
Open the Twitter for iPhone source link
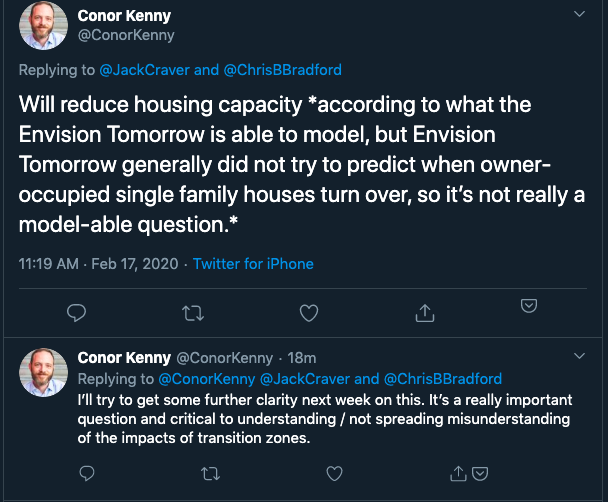(253, 264)
